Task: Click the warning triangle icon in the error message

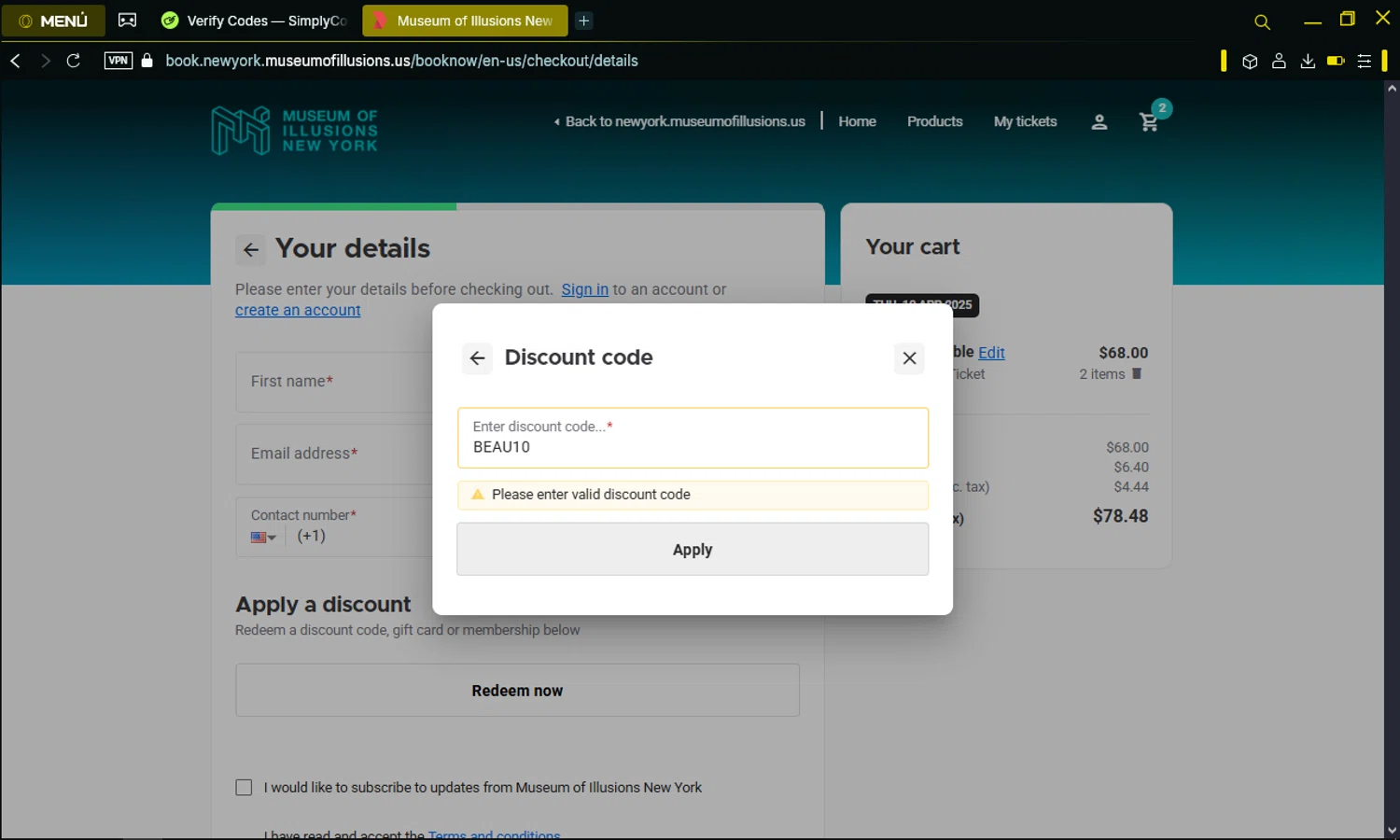Action: tap(478, 495)
